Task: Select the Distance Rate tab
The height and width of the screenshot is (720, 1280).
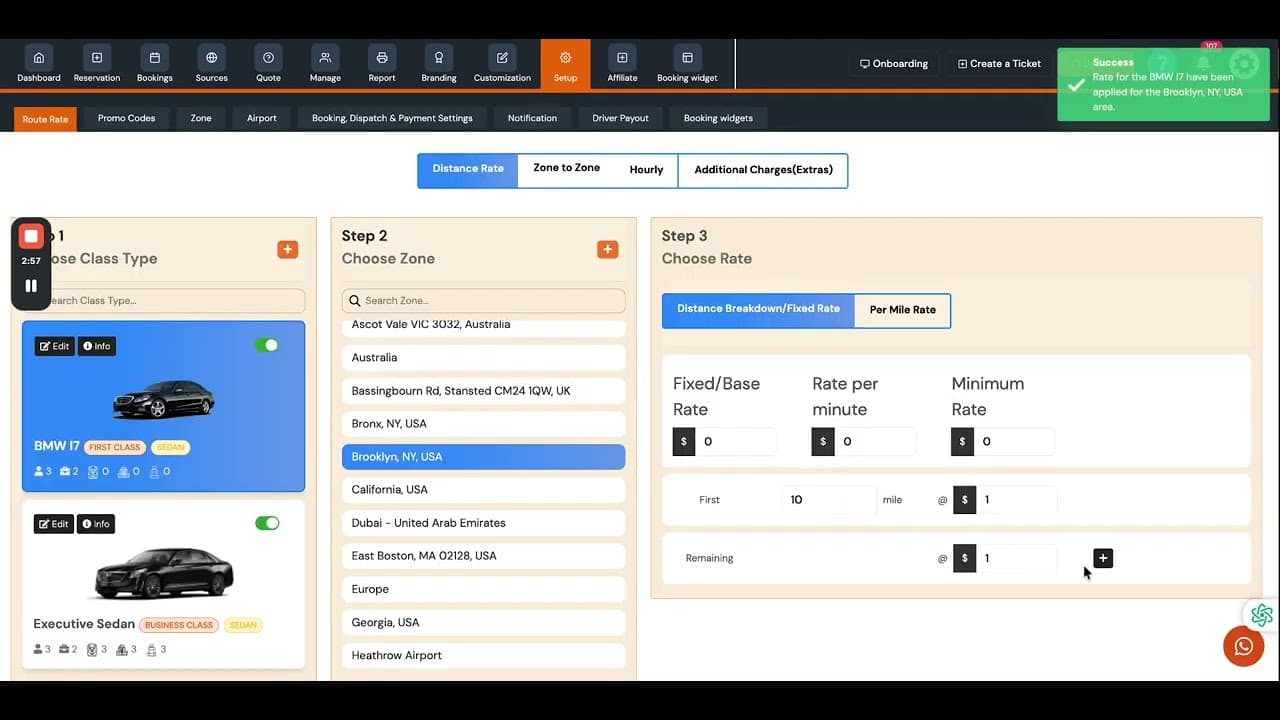Action: (468, 170)
